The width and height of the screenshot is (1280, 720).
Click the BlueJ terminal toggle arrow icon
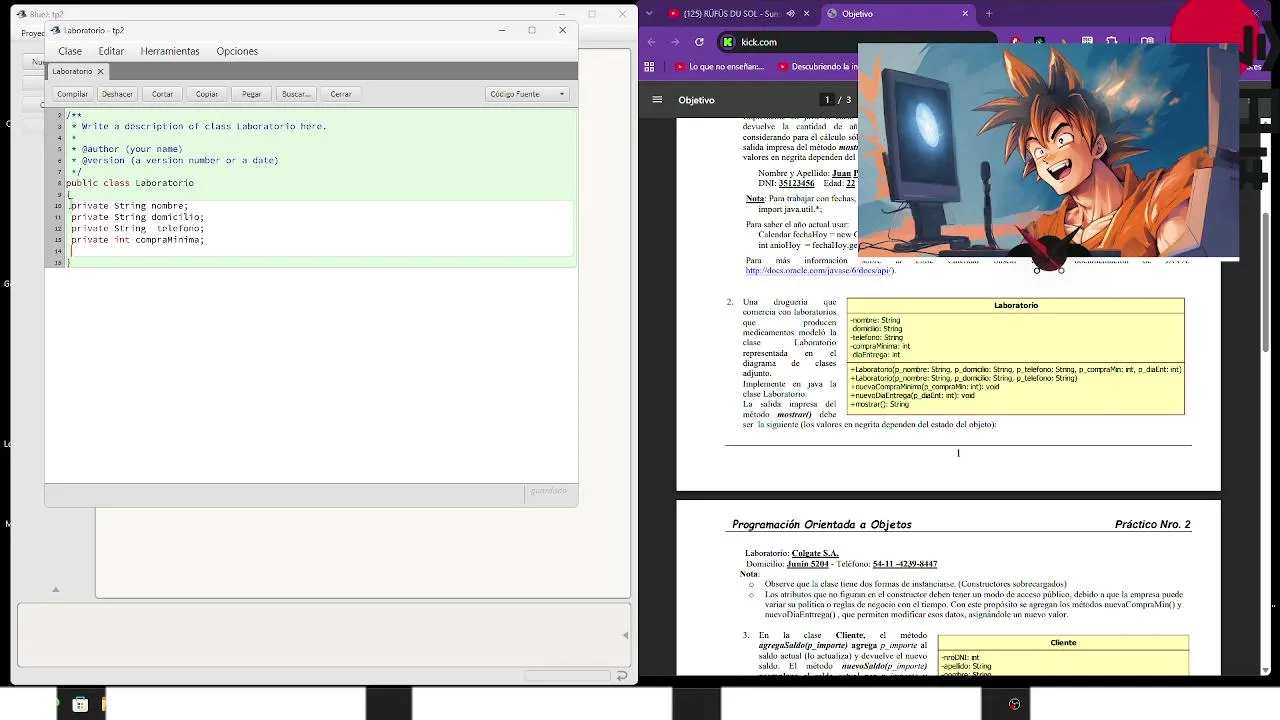[621, 676]
